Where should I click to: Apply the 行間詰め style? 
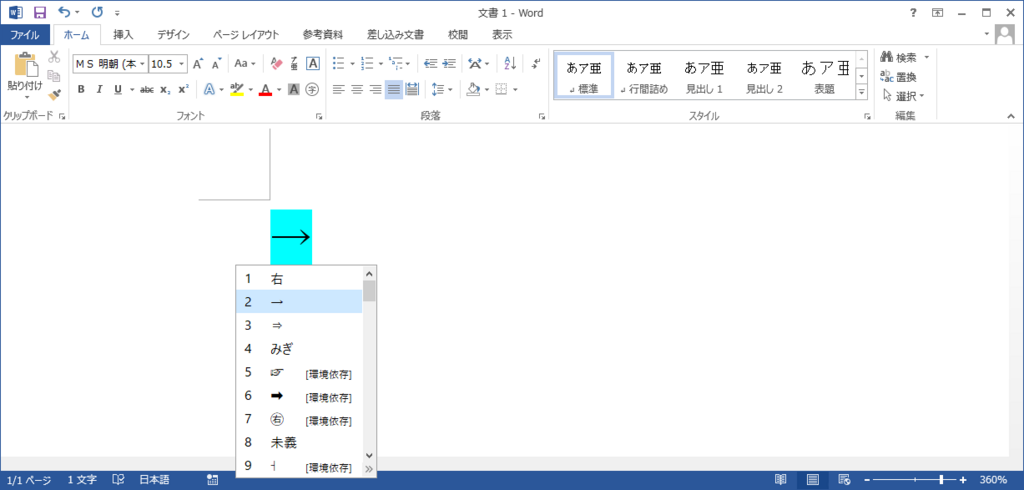point(644,76)
